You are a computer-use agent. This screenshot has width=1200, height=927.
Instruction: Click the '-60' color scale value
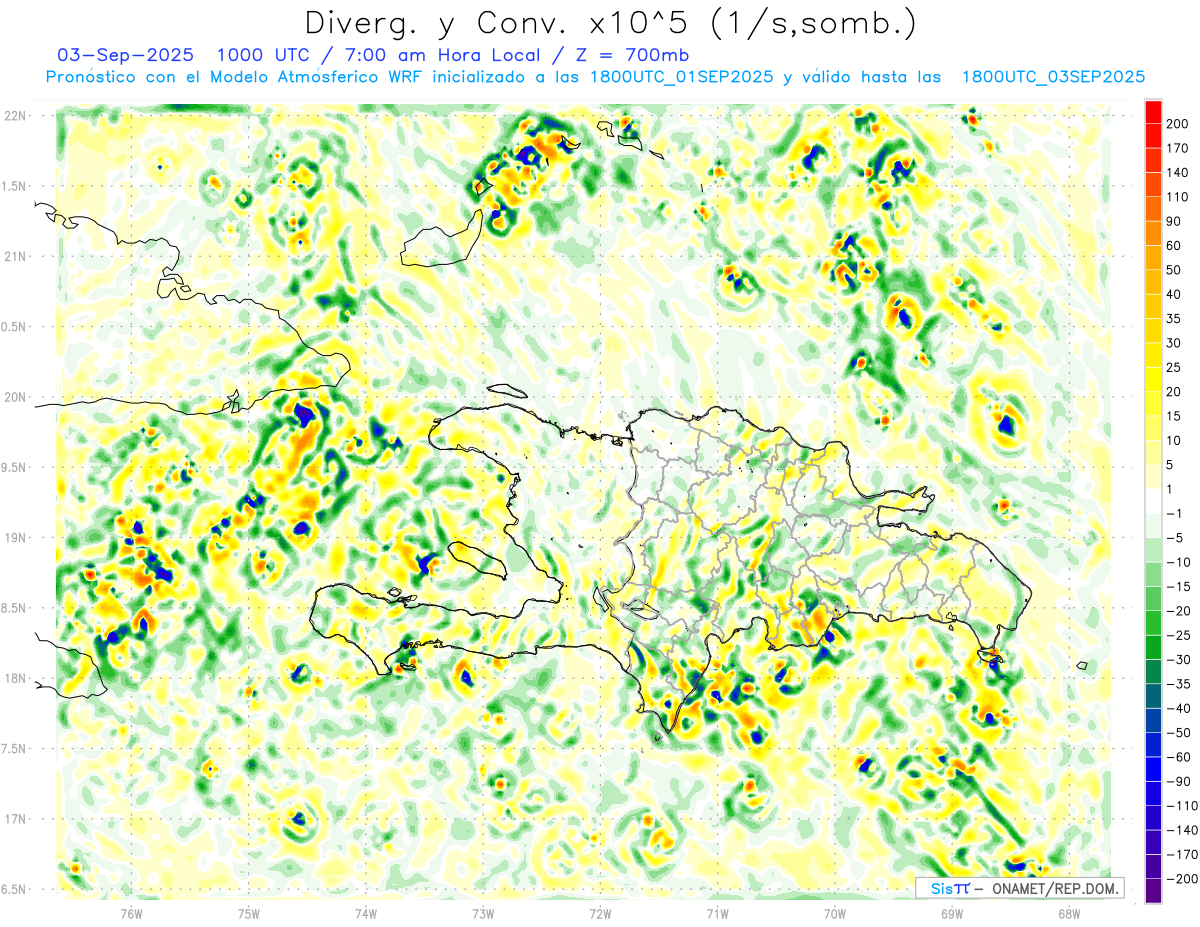1179,757
